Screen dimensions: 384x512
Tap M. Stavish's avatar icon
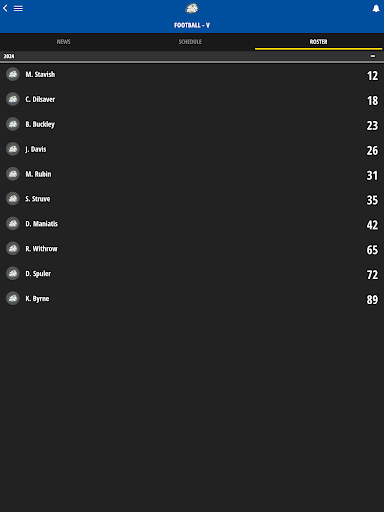[x=13, y=74]
